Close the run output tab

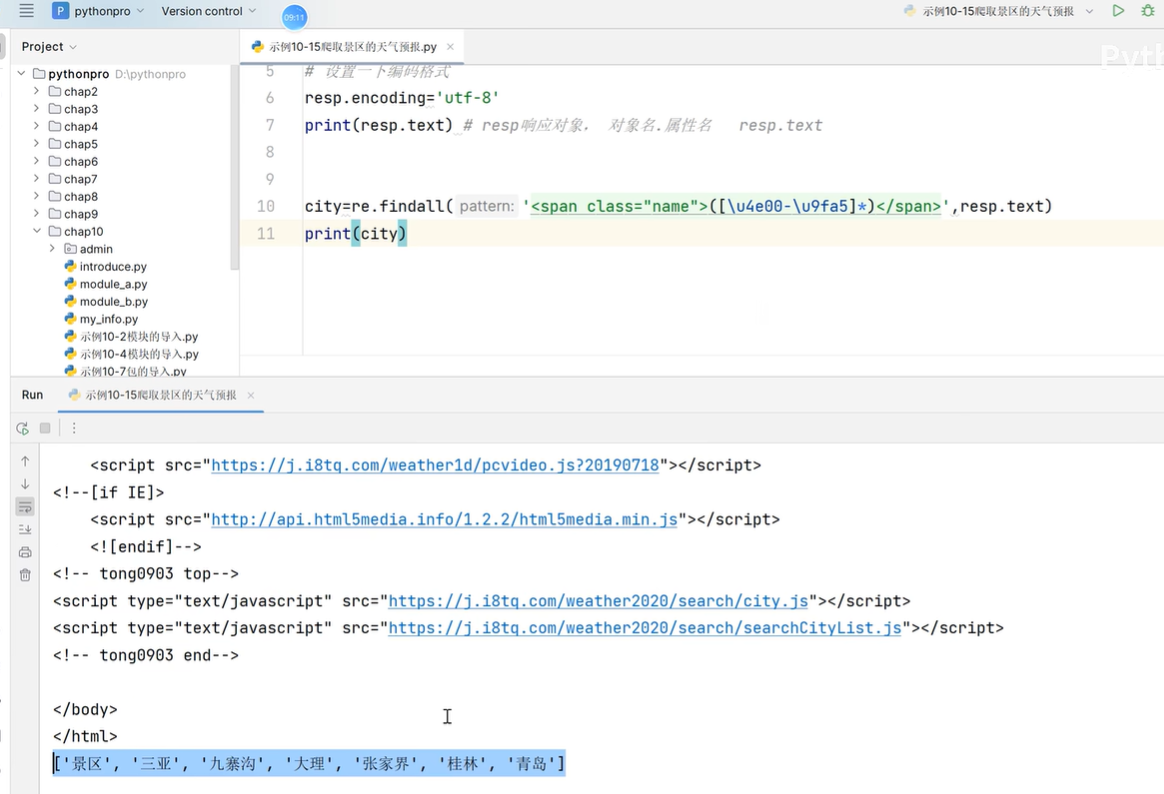pos(250,396)
